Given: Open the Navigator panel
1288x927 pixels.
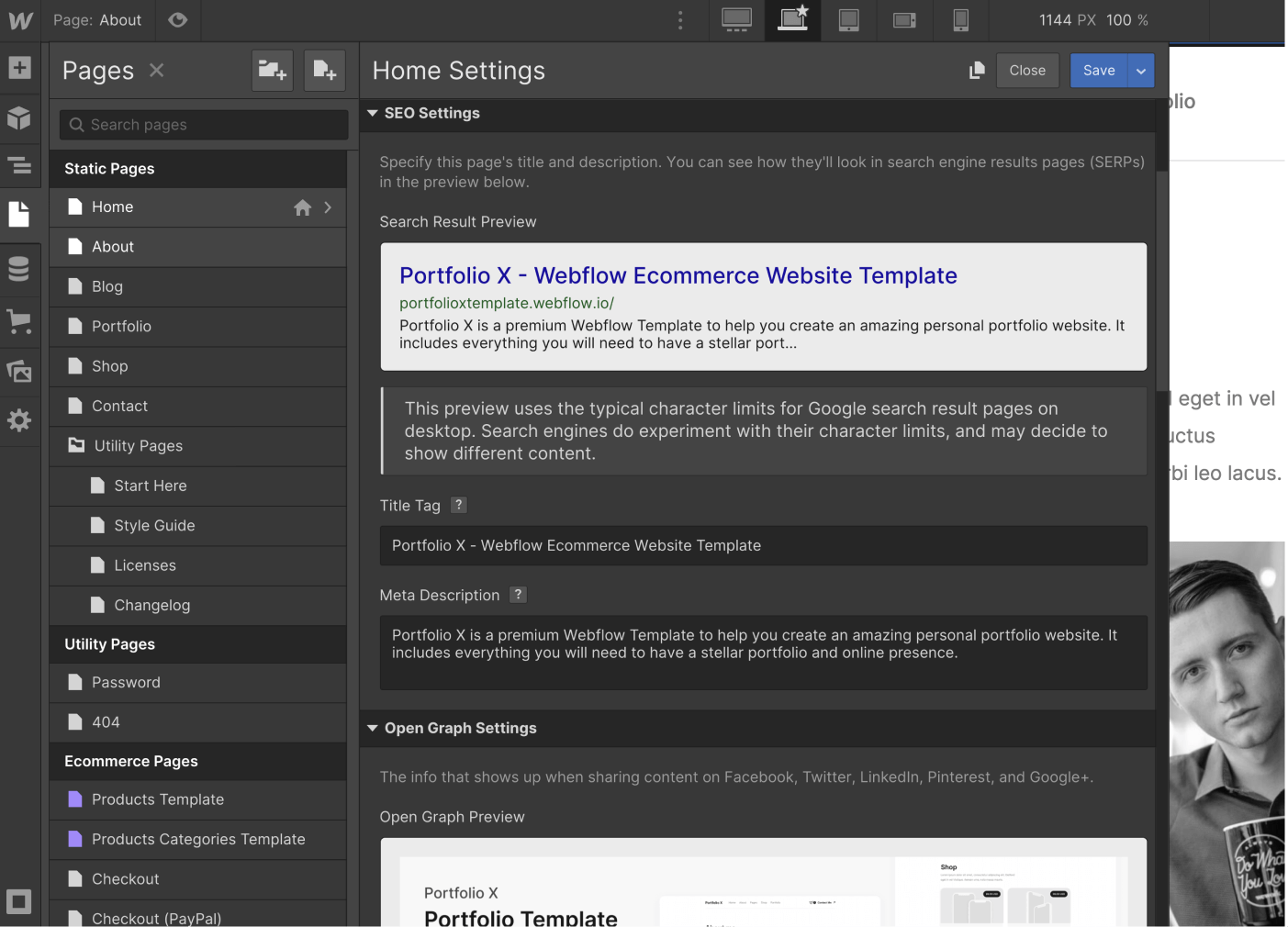Looking at the screenshot, I should point(19,166).
